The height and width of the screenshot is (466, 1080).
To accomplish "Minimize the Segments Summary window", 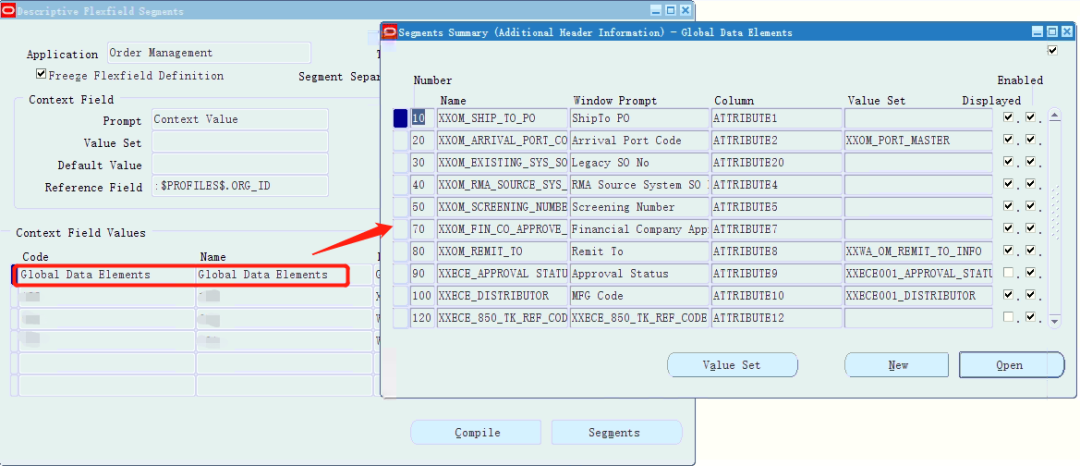I will coord(1038,32).
